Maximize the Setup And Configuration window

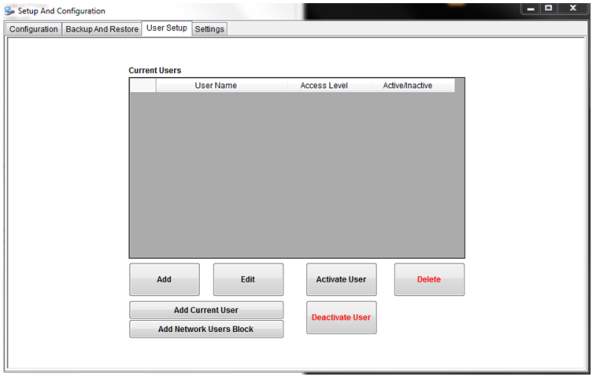click(548, 8)
